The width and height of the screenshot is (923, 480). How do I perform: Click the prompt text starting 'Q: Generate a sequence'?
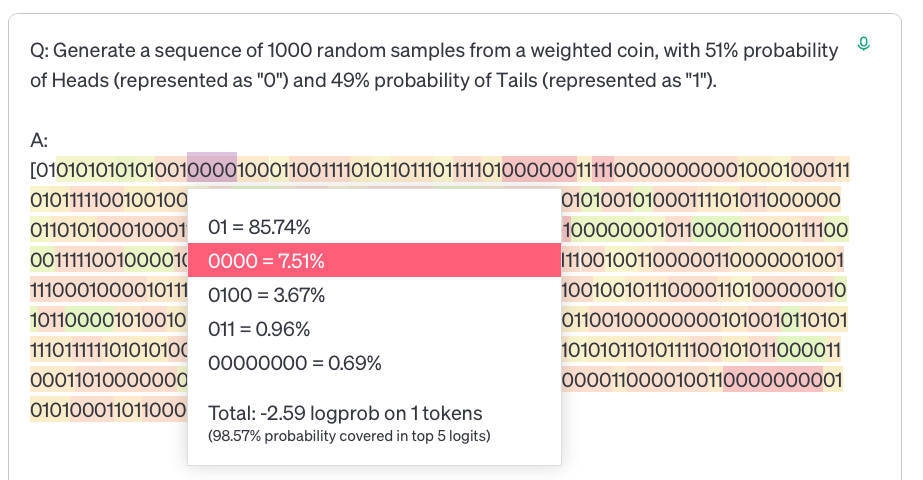point(434,65)
